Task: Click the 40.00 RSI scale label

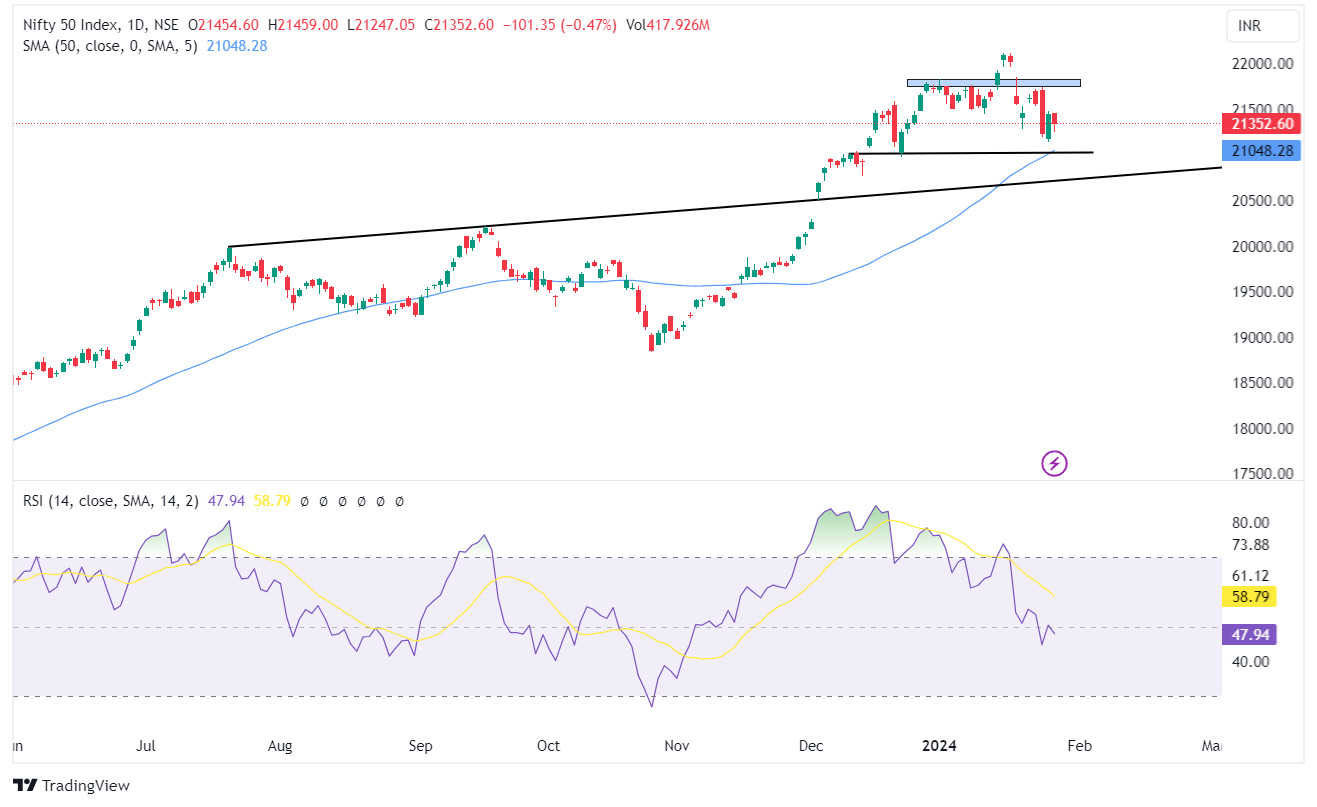Action: (1251, 661)
